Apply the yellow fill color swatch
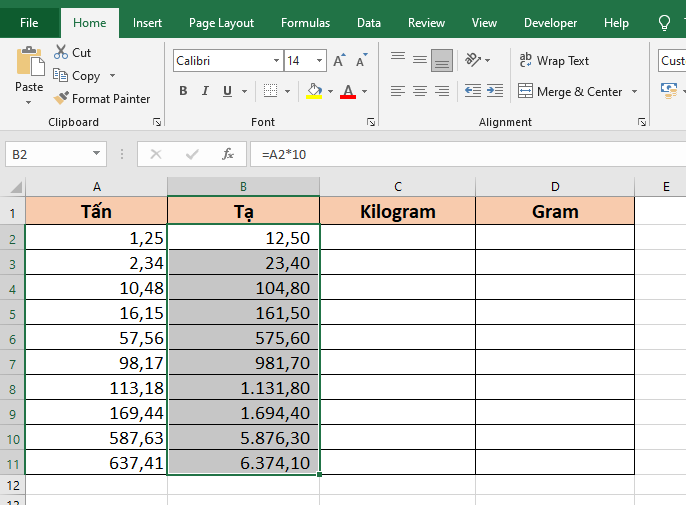 point(314,91)
